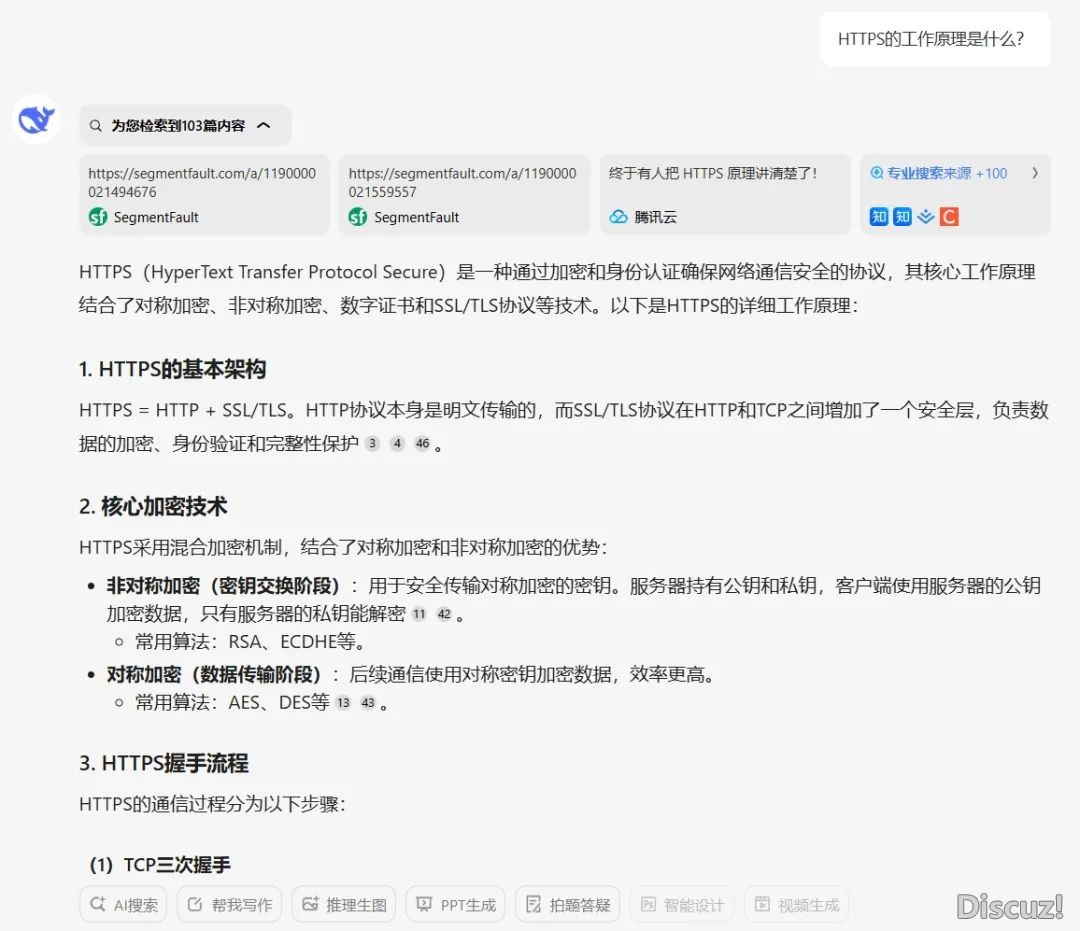Click the user message bubble HTTPS的工作原理是什么？

pos(935,39)
